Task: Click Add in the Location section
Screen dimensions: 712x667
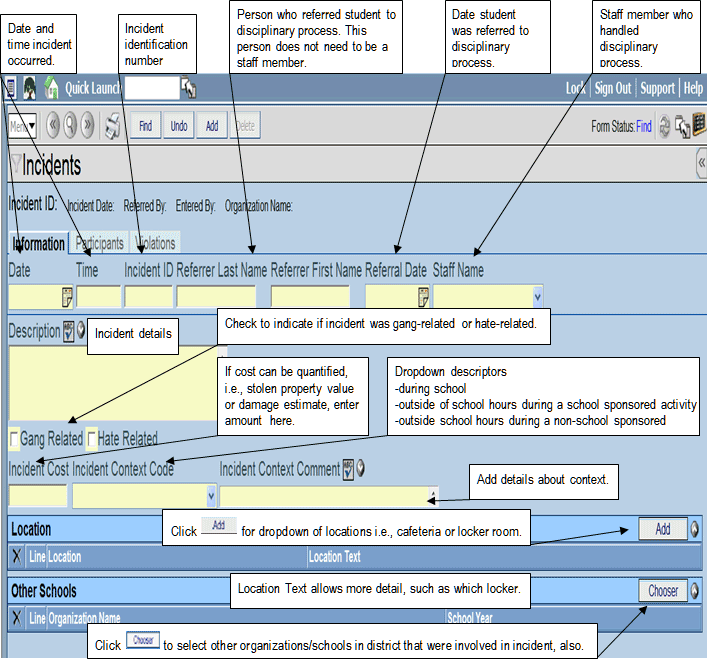Action: (x=663, y=529)
